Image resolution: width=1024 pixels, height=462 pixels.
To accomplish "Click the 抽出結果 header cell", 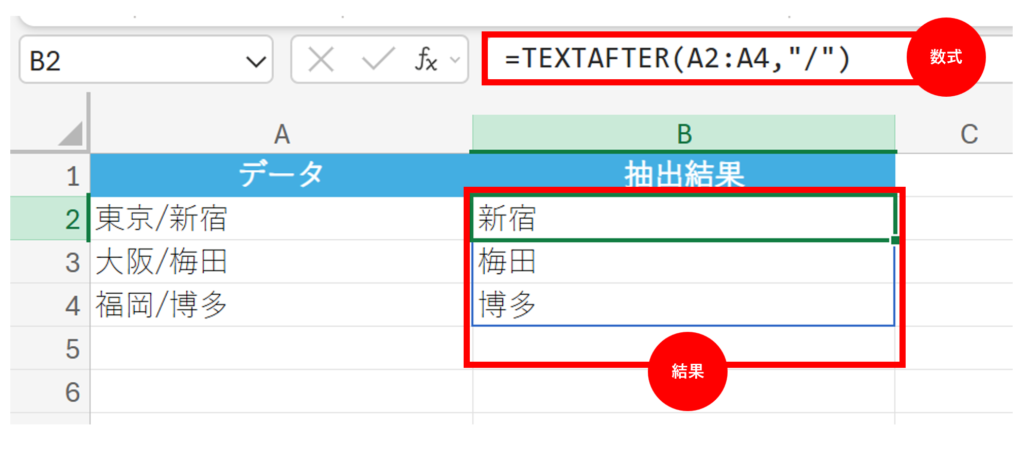I will coord(683,175).
